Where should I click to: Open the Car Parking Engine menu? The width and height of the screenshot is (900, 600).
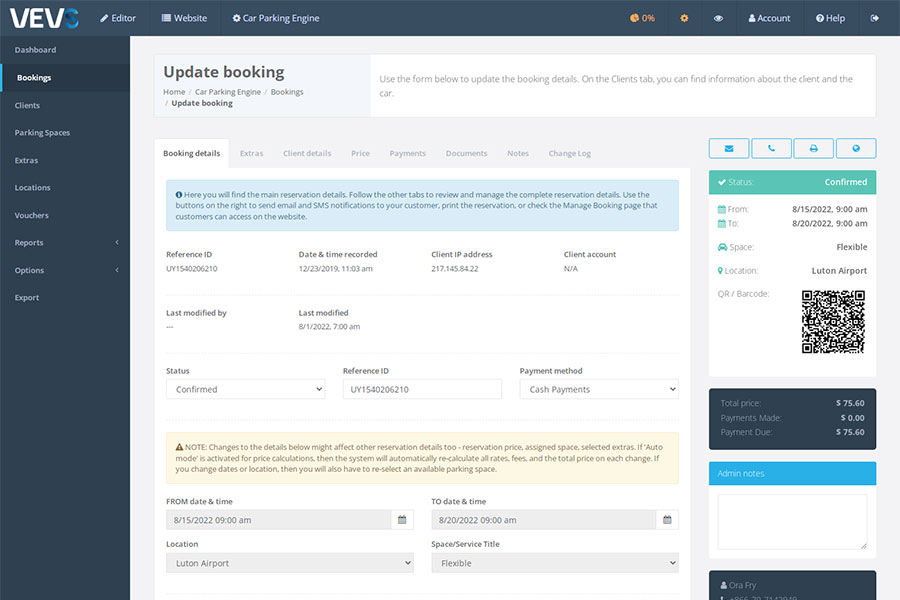click(x=276, y=18)
